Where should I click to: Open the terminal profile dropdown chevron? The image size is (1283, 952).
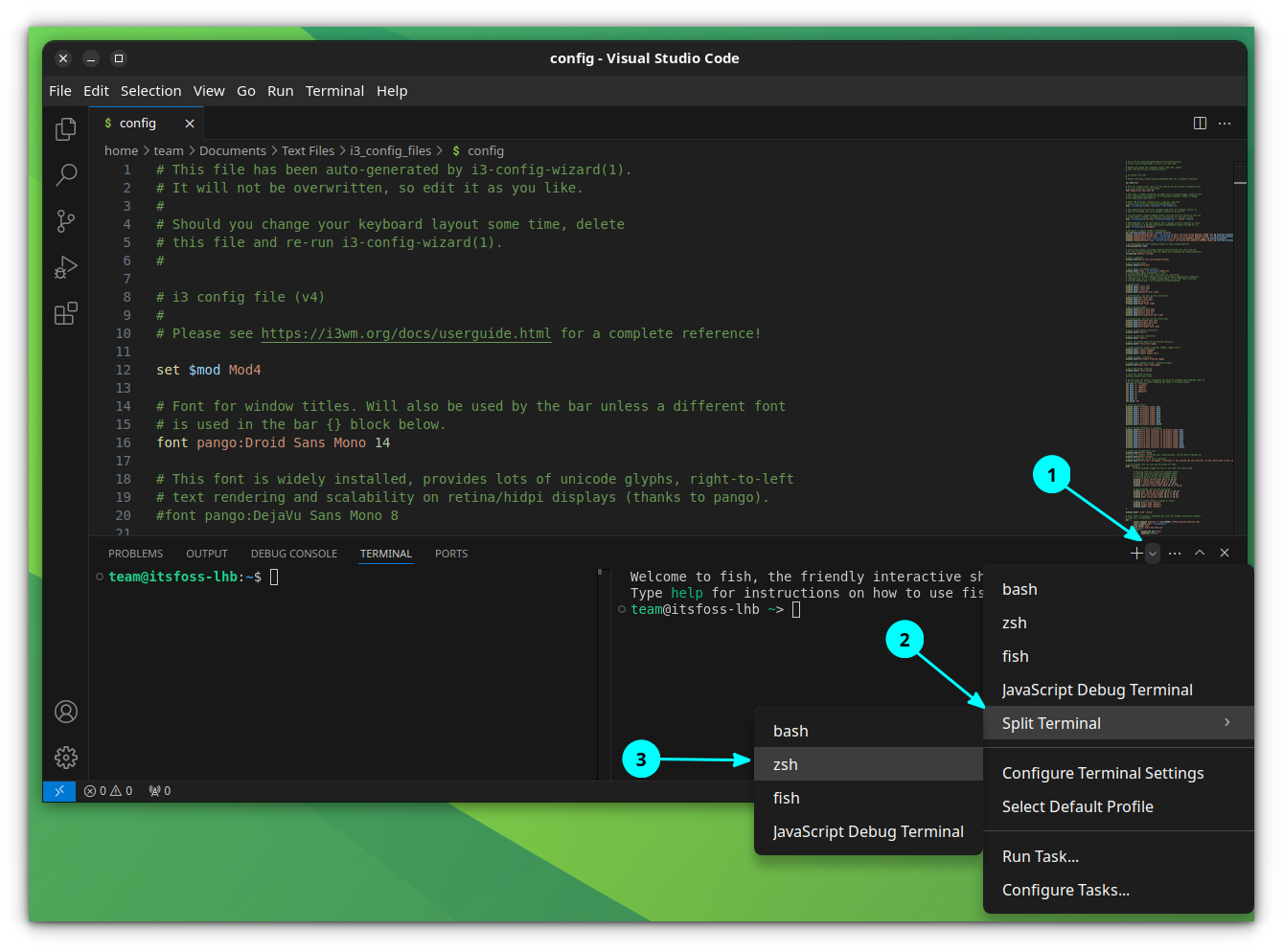1152,553
